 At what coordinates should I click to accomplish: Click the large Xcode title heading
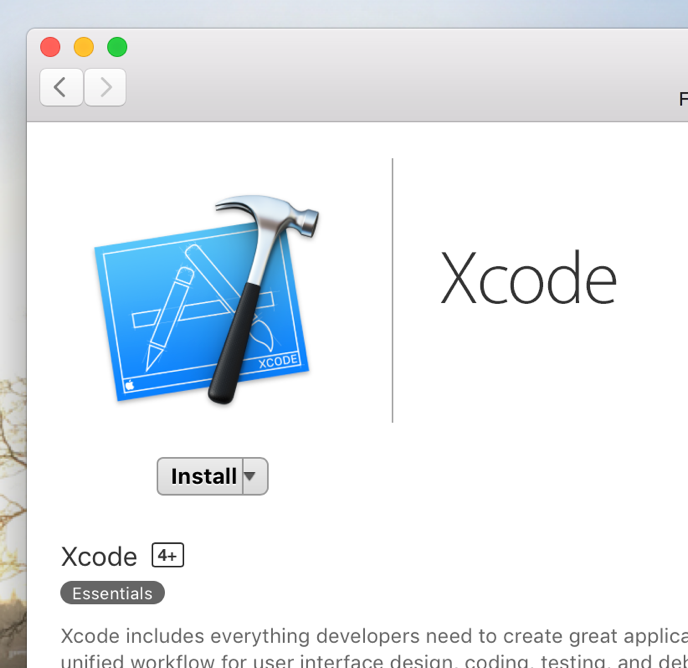pyautogui.click(x=528, y=278)
